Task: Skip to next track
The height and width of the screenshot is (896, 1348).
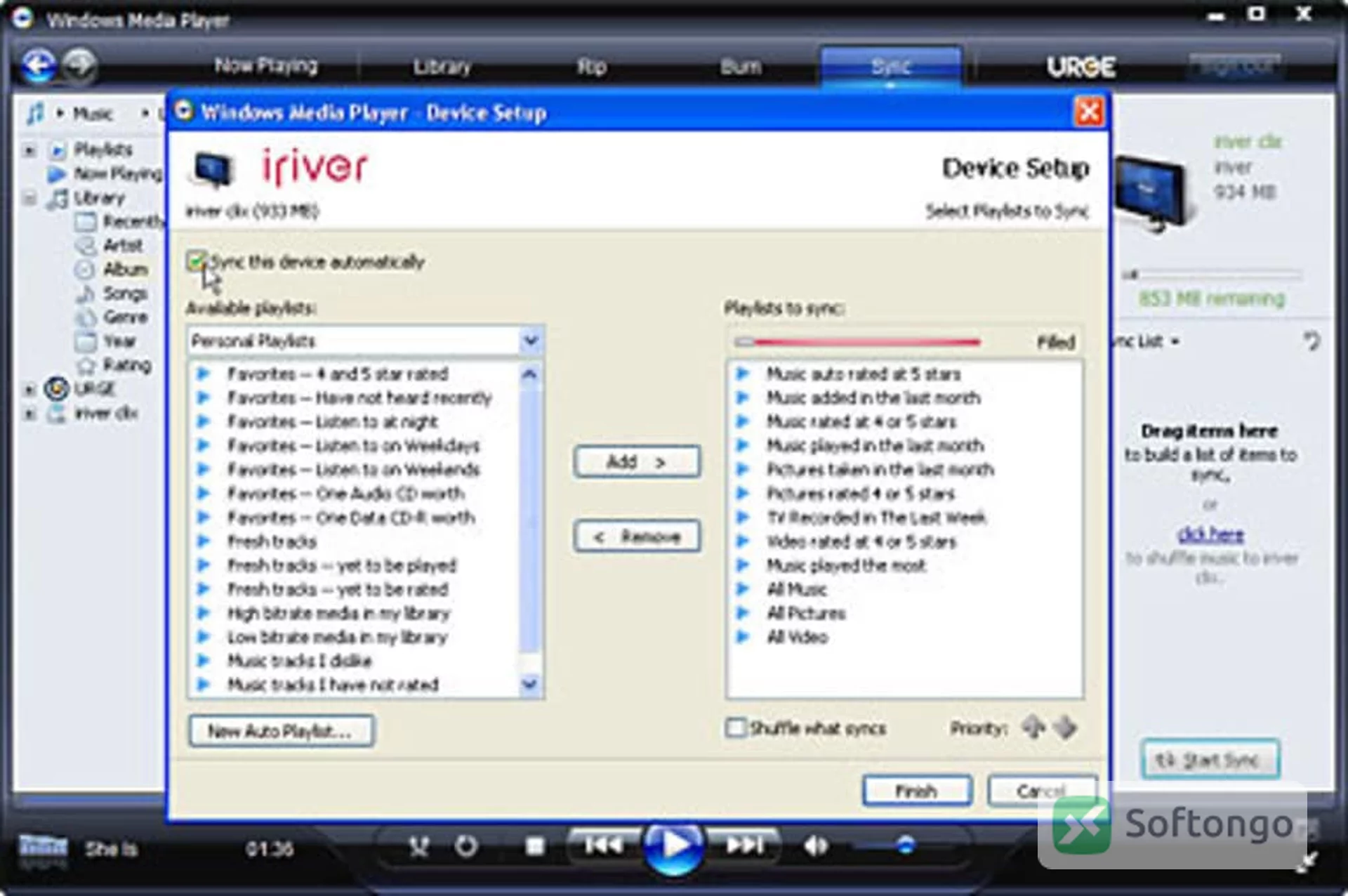Action: pos(744,845)
